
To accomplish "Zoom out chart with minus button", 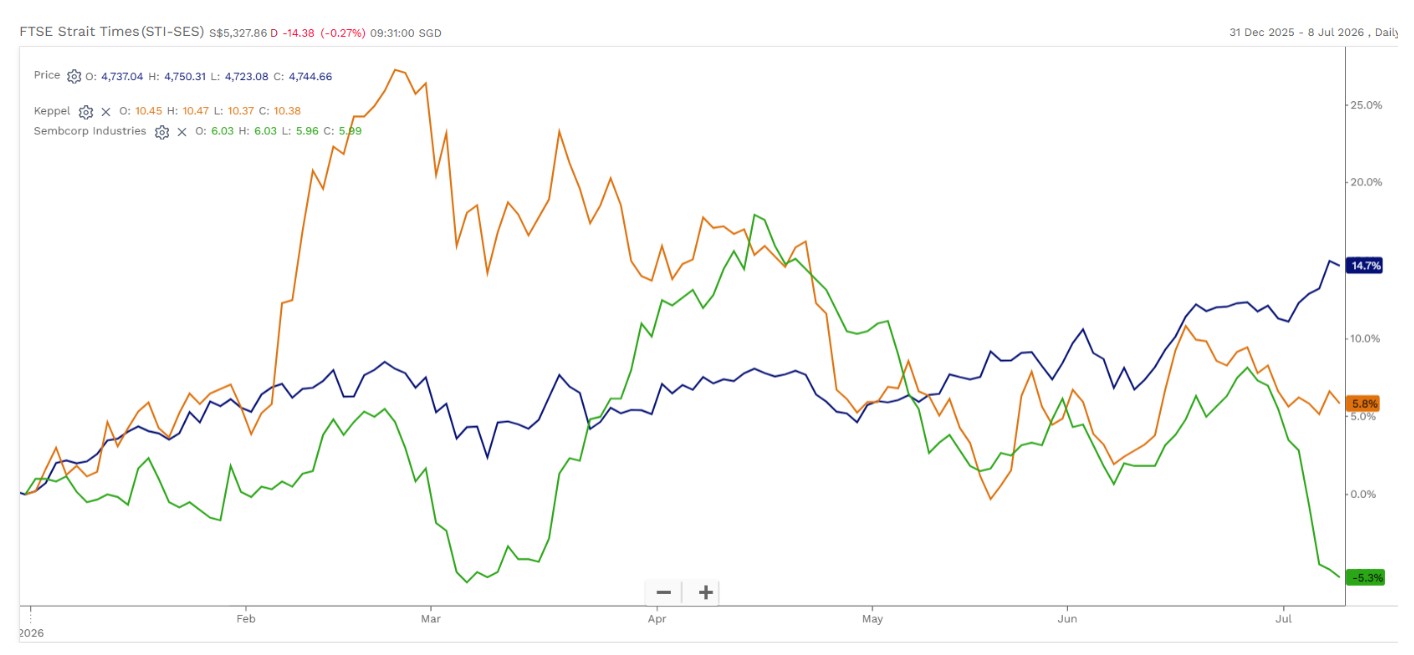I will click(663, 592).
